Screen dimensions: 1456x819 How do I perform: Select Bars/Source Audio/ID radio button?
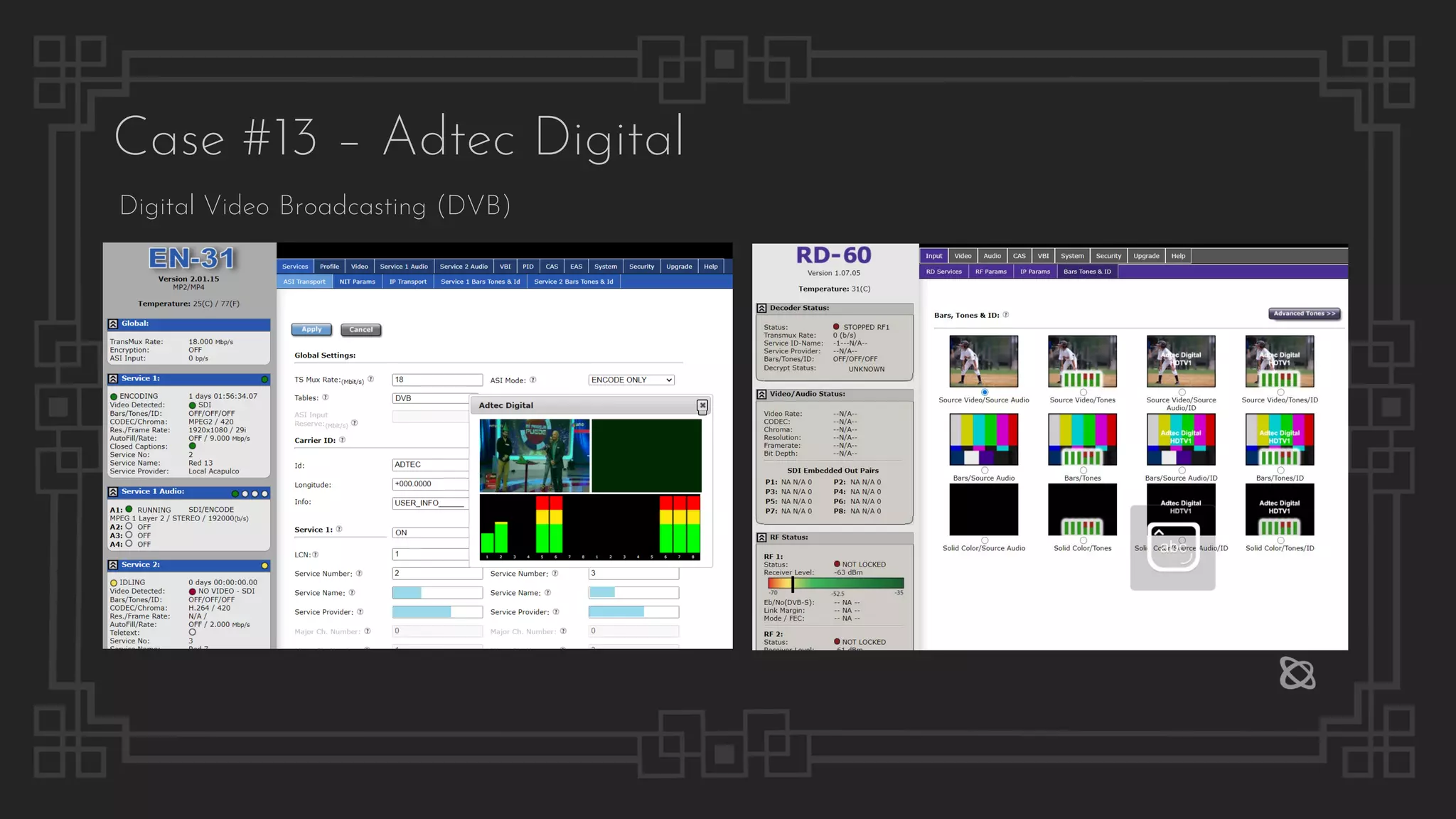click(x=1182, y=471)
